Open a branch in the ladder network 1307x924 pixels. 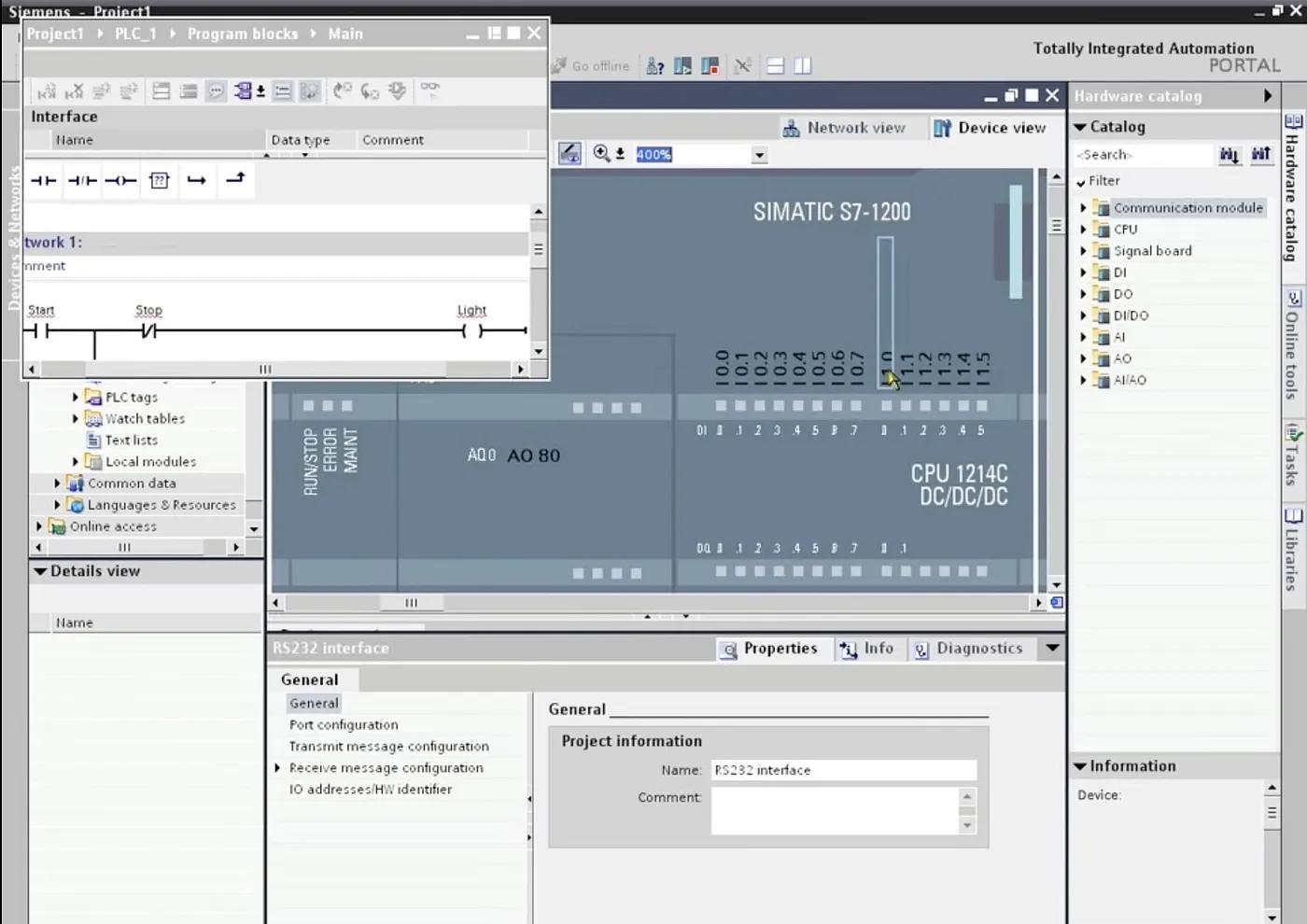click(x=197, y=180)
